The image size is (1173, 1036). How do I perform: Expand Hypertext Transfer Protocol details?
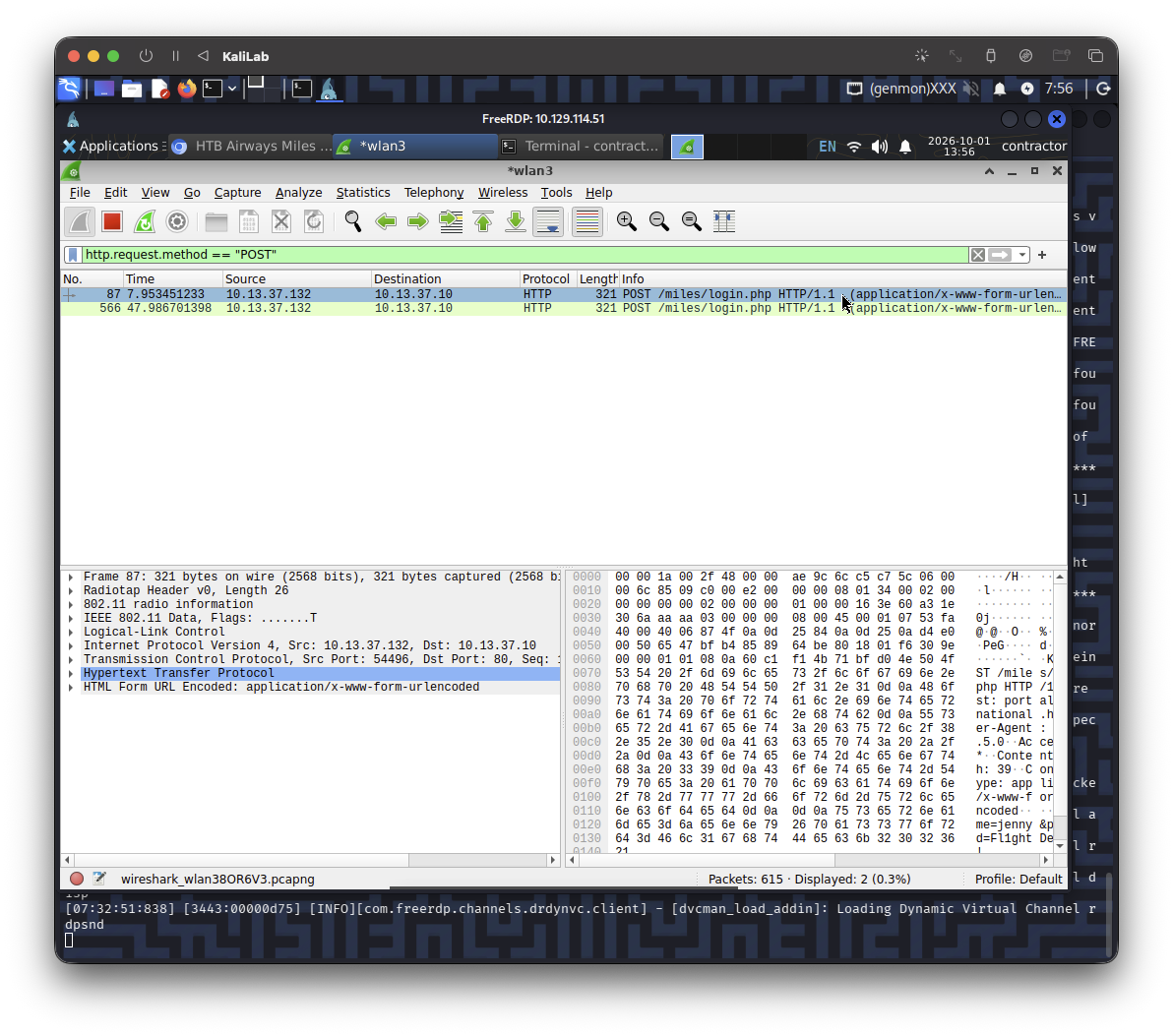[70, 674]
